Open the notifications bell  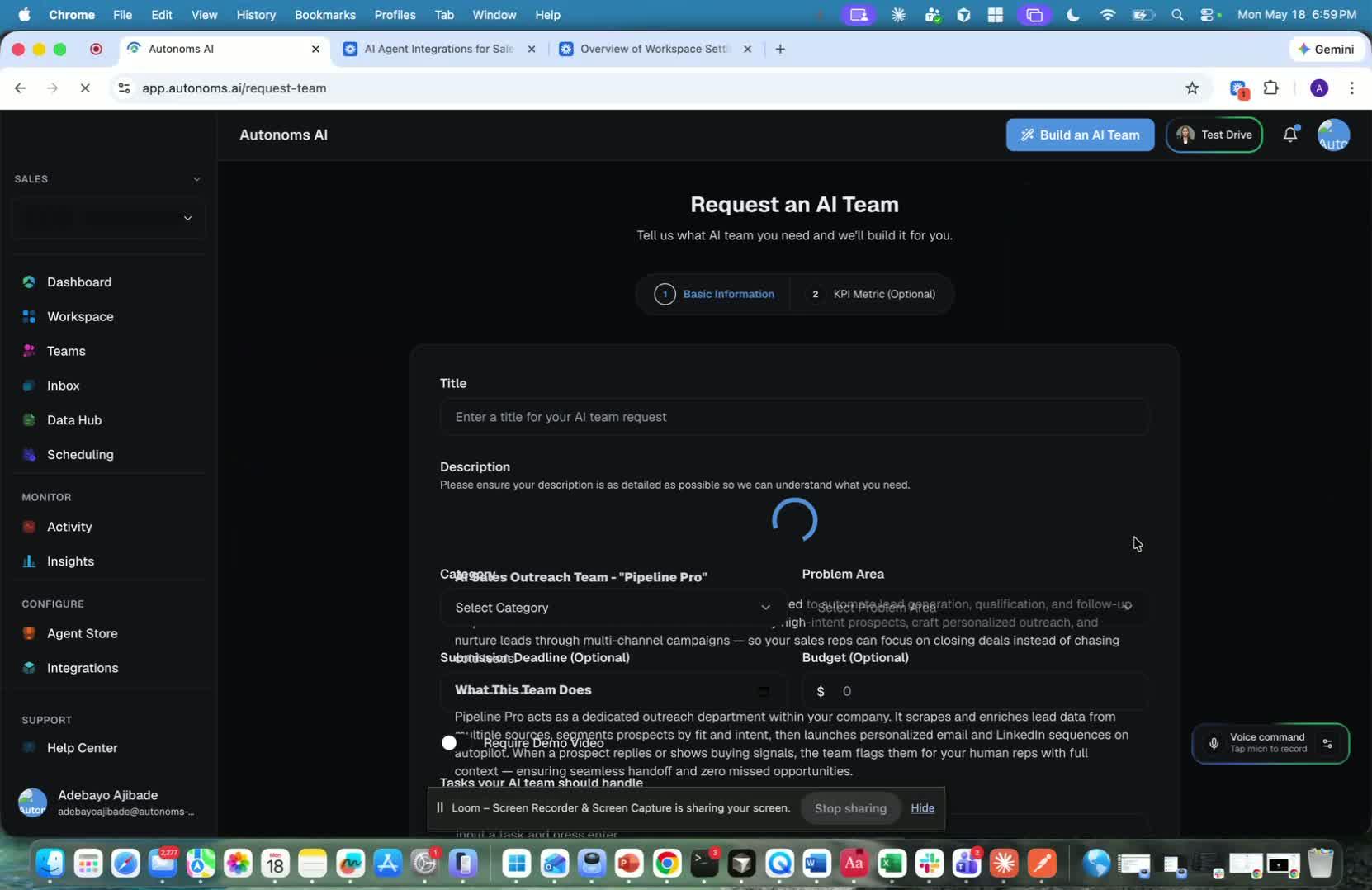[1290, 135]
